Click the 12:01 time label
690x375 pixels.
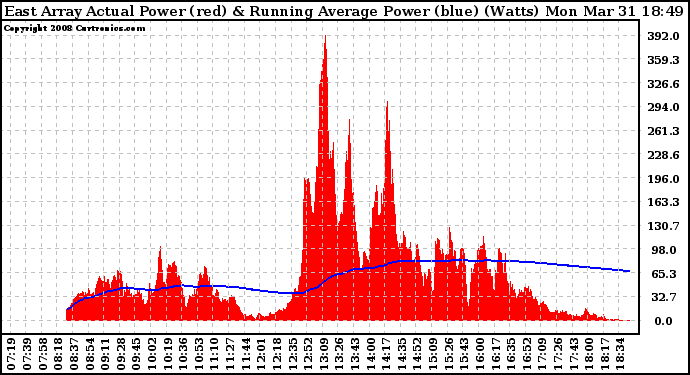click(261, 354)
